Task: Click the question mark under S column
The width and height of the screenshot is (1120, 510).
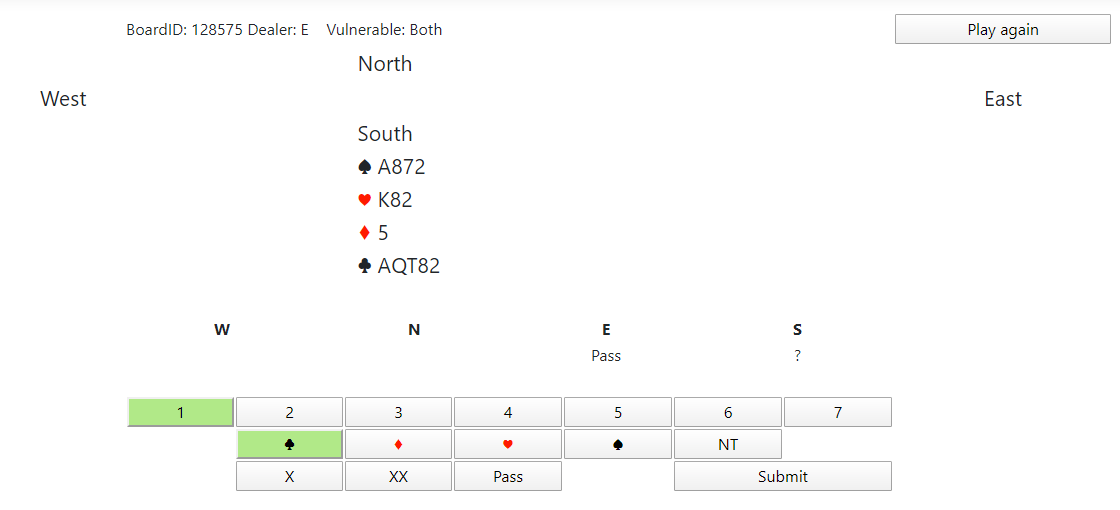Action: [x=797, y=356]
